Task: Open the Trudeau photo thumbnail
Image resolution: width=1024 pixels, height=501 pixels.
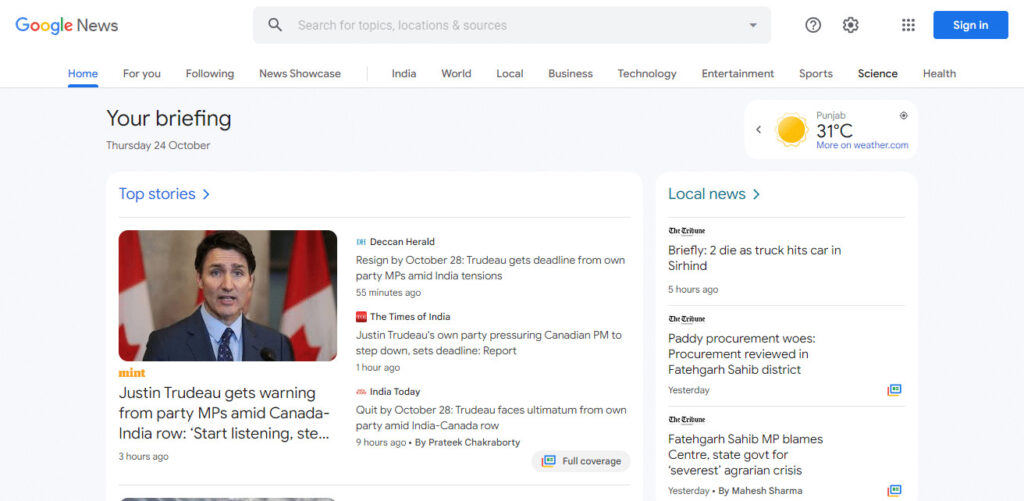Action: click(228, 295)
